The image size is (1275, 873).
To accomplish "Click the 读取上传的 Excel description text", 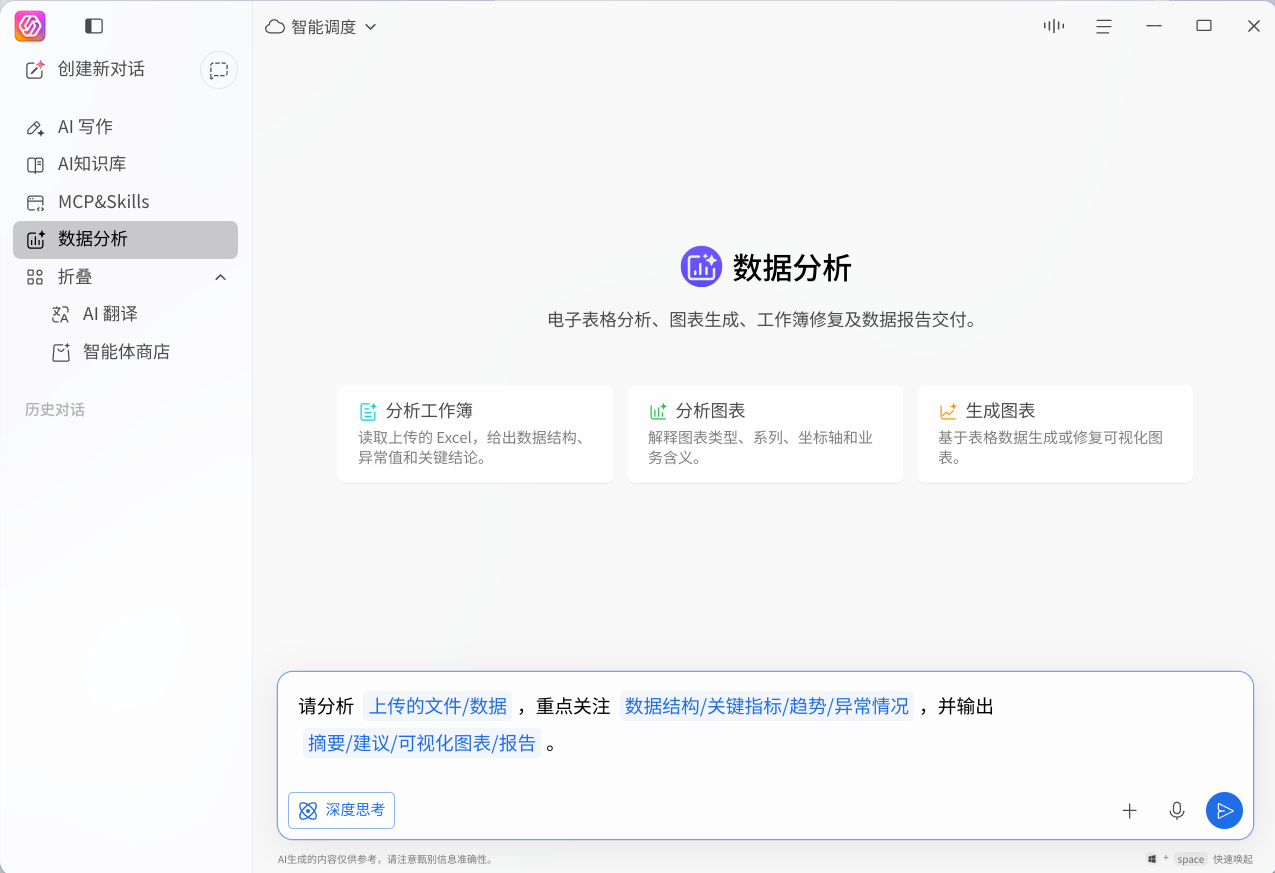I will (x=471, y=448).
